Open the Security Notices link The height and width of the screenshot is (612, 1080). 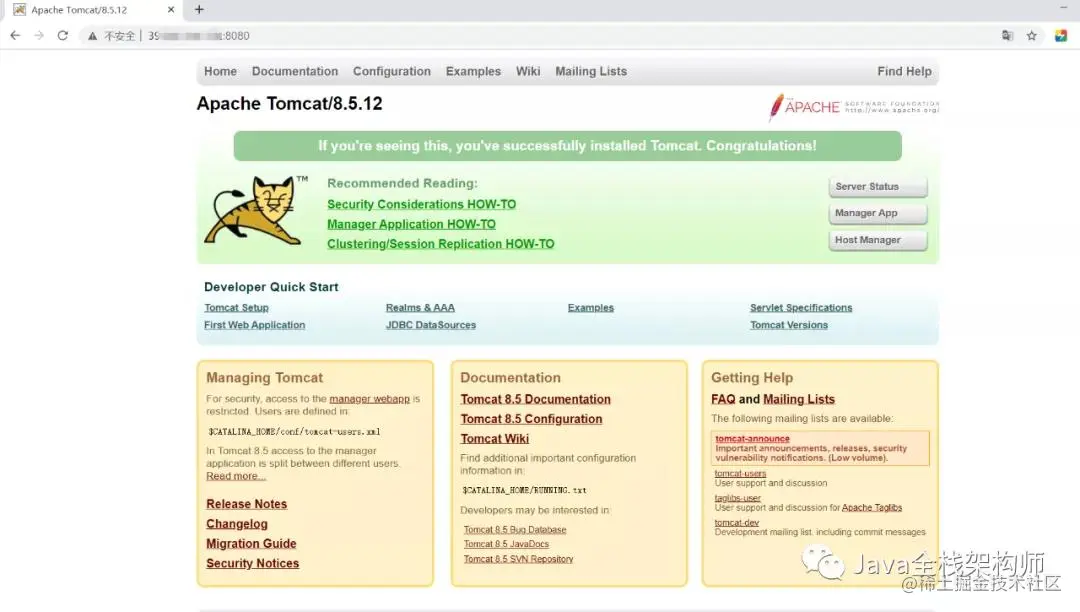tap(252, 563)
